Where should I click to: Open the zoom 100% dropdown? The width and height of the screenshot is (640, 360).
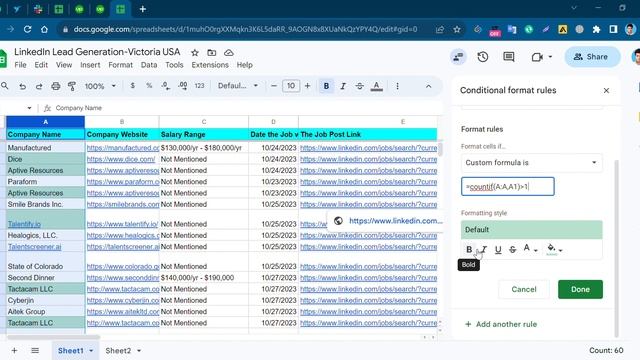point(100,86)
